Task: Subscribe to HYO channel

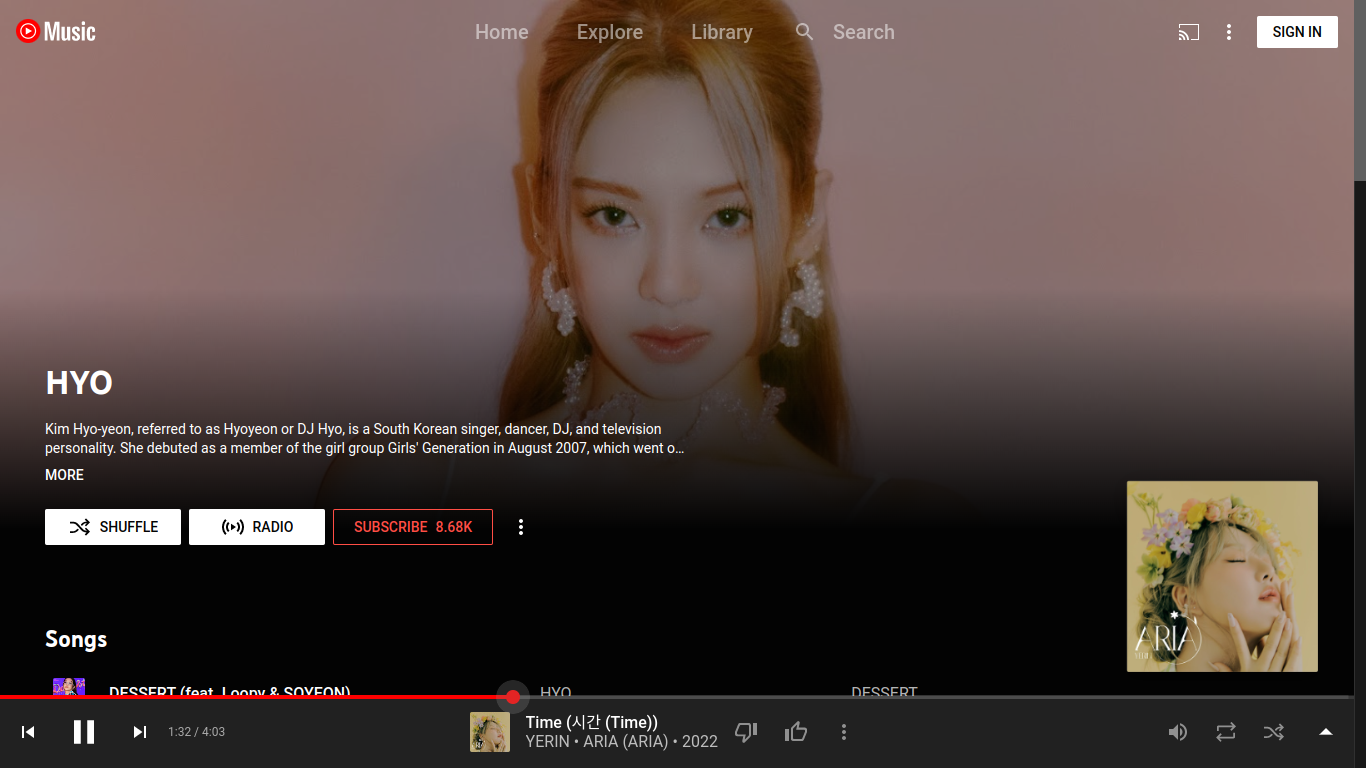Action: tap(413, 527)
